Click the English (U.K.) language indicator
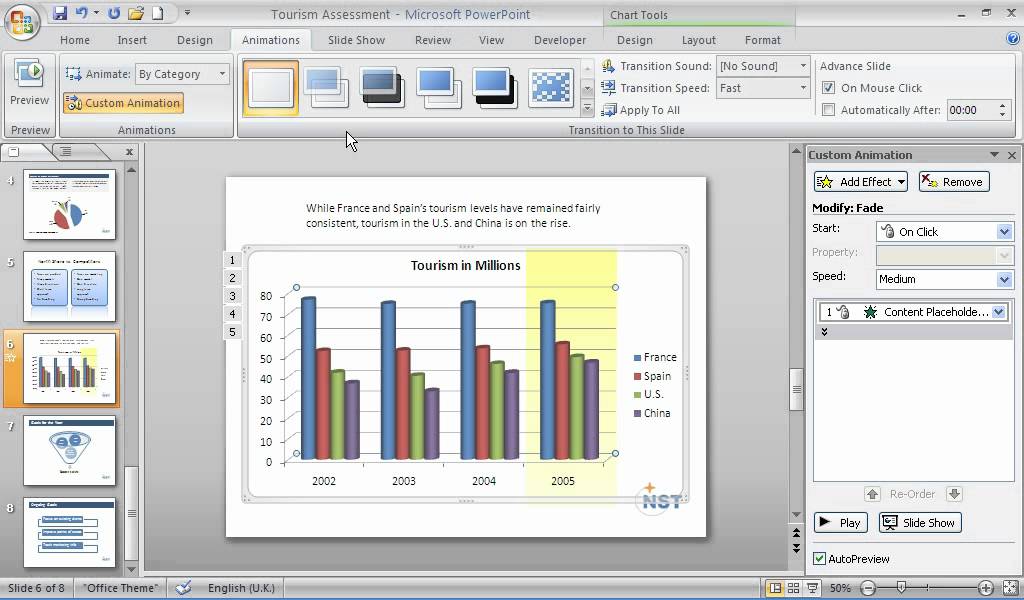Screen dimensions: 1024x600 tap(241, 588)
